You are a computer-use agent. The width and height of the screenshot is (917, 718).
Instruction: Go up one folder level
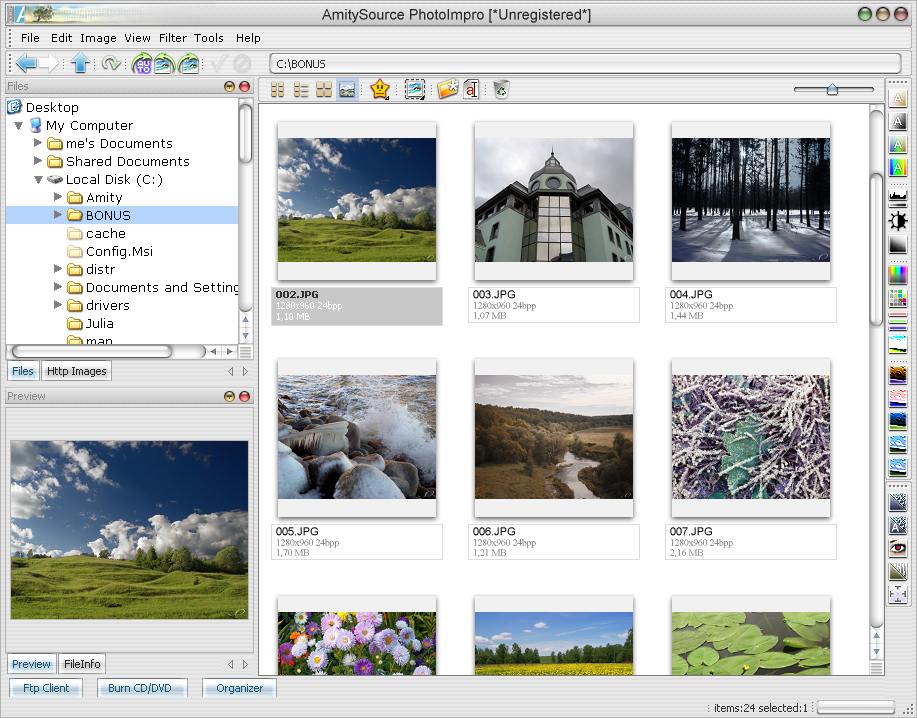click(80, 63)
